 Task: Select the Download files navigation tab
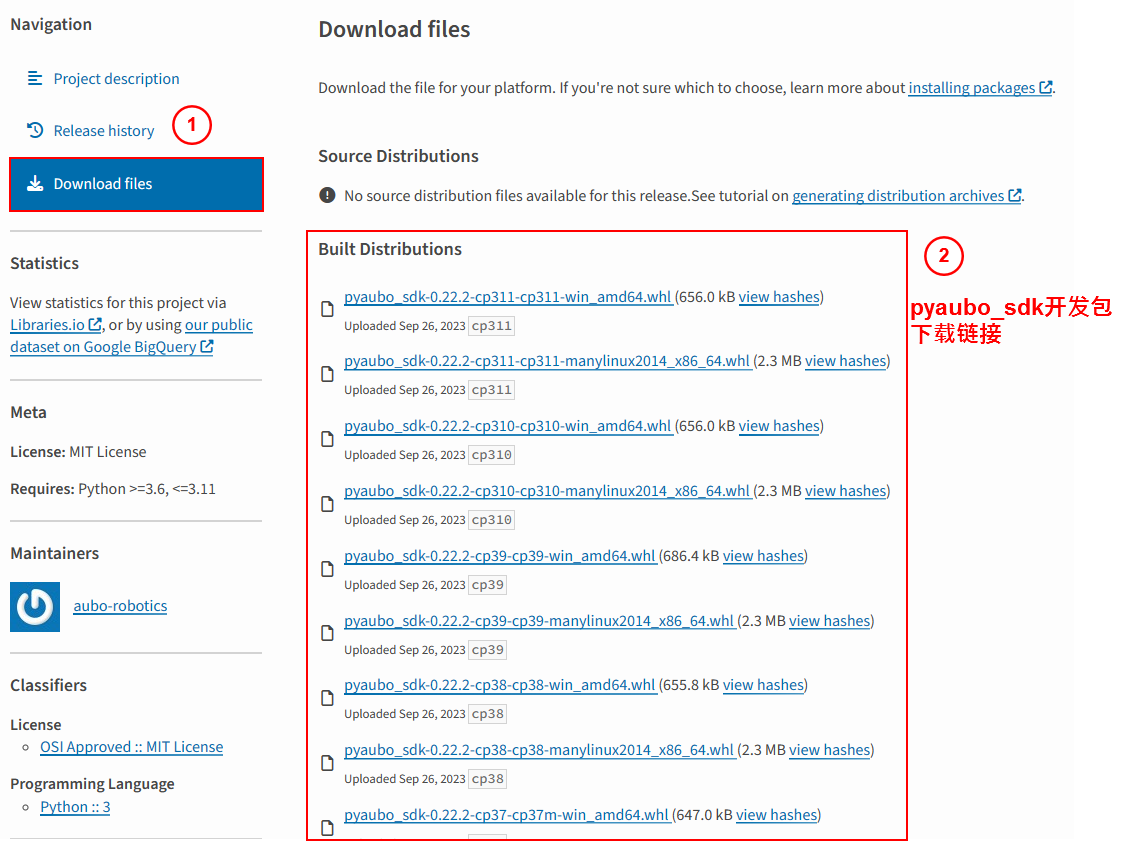(x=136, y=184)
